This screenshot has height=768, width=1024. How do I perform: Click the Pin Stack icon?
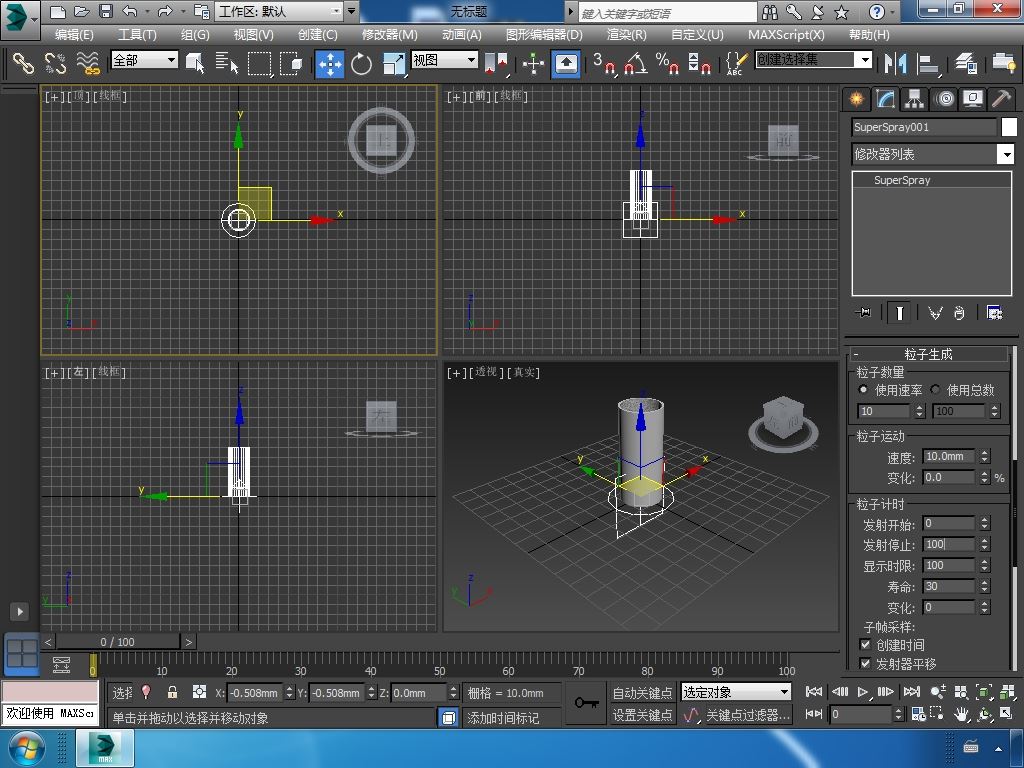click(864, 313)
